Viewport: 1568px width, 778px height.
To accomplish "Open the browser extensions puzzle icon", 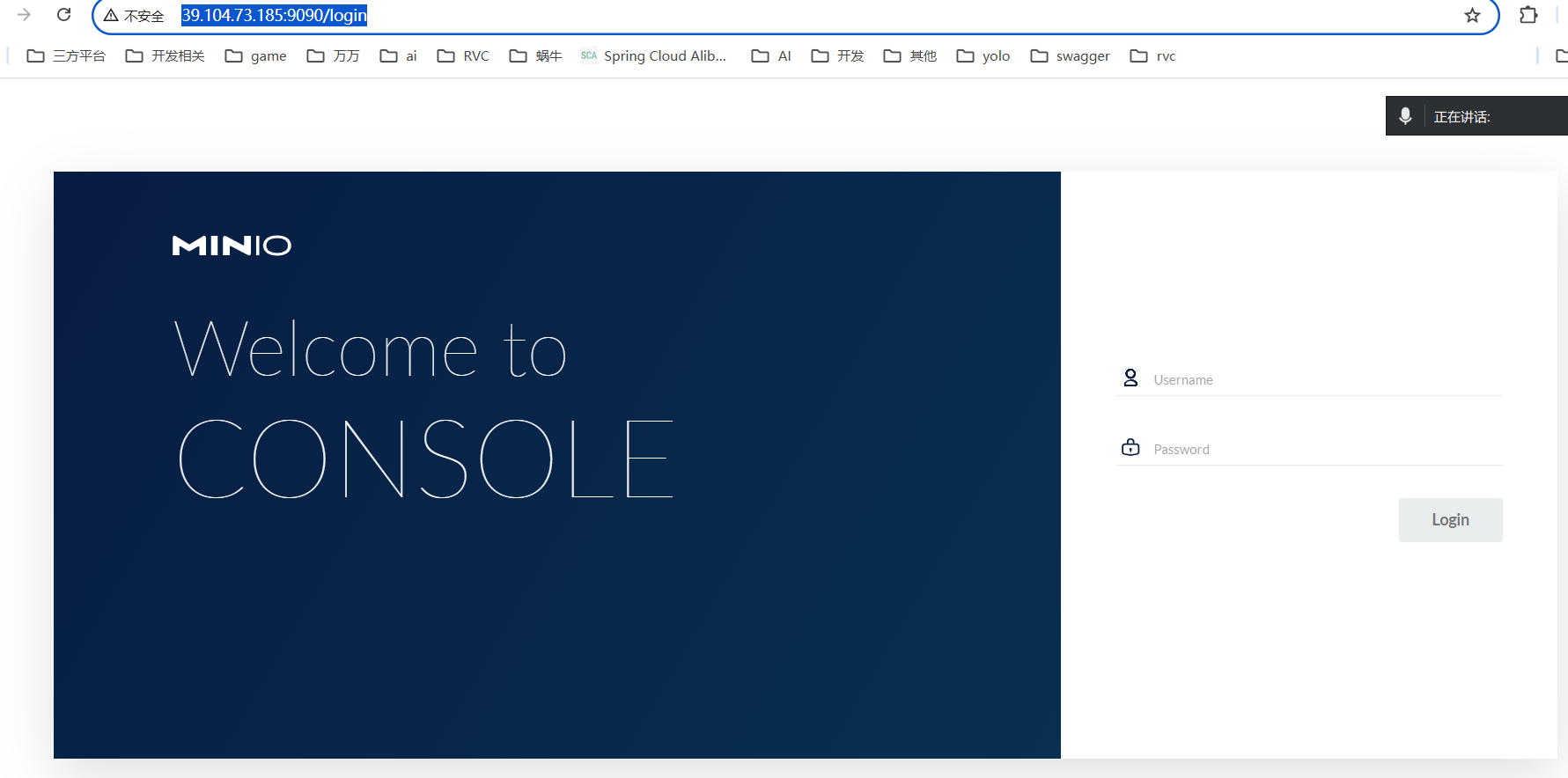I will [1528, 15].
